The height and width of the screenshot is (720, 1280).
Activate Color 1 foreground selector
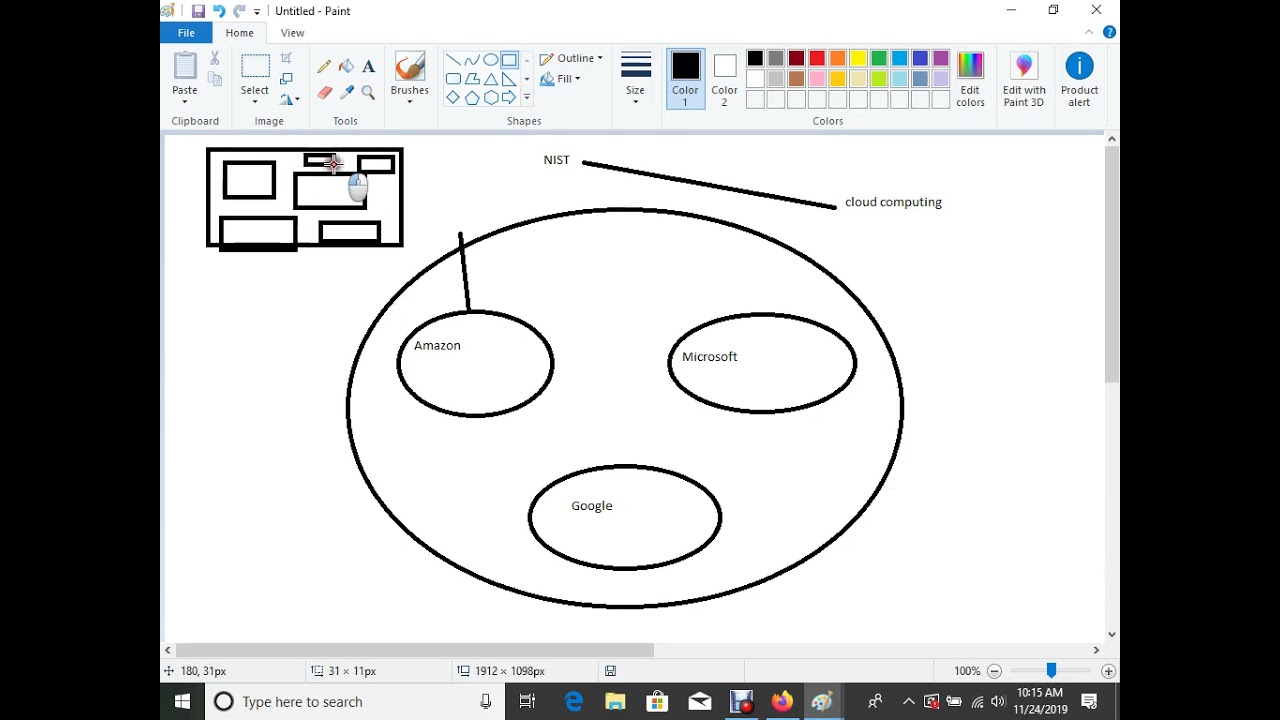pos(686,78)
